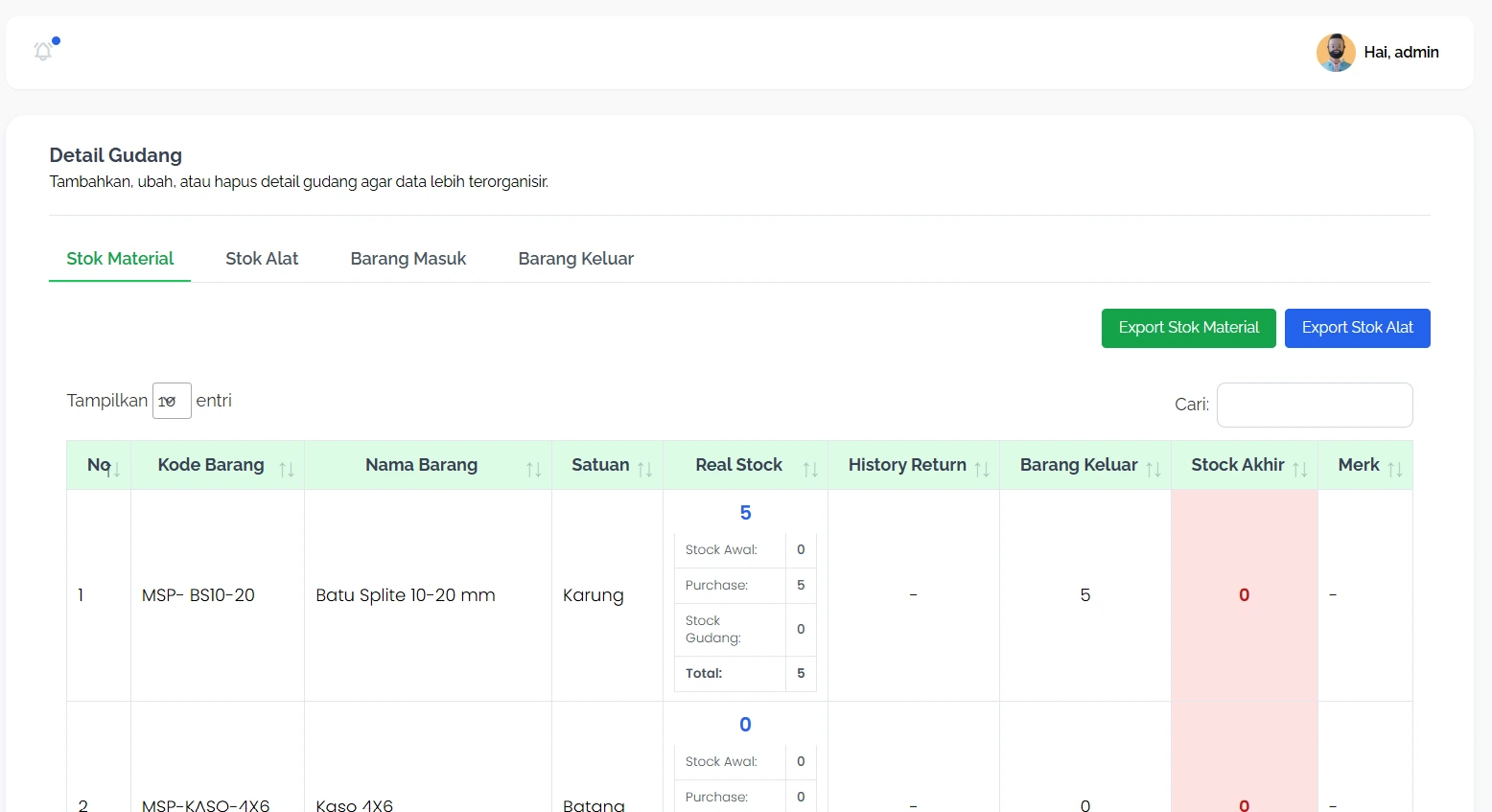Click Export Stok Alat button
1492x812 pixels.
[1357, 328]
